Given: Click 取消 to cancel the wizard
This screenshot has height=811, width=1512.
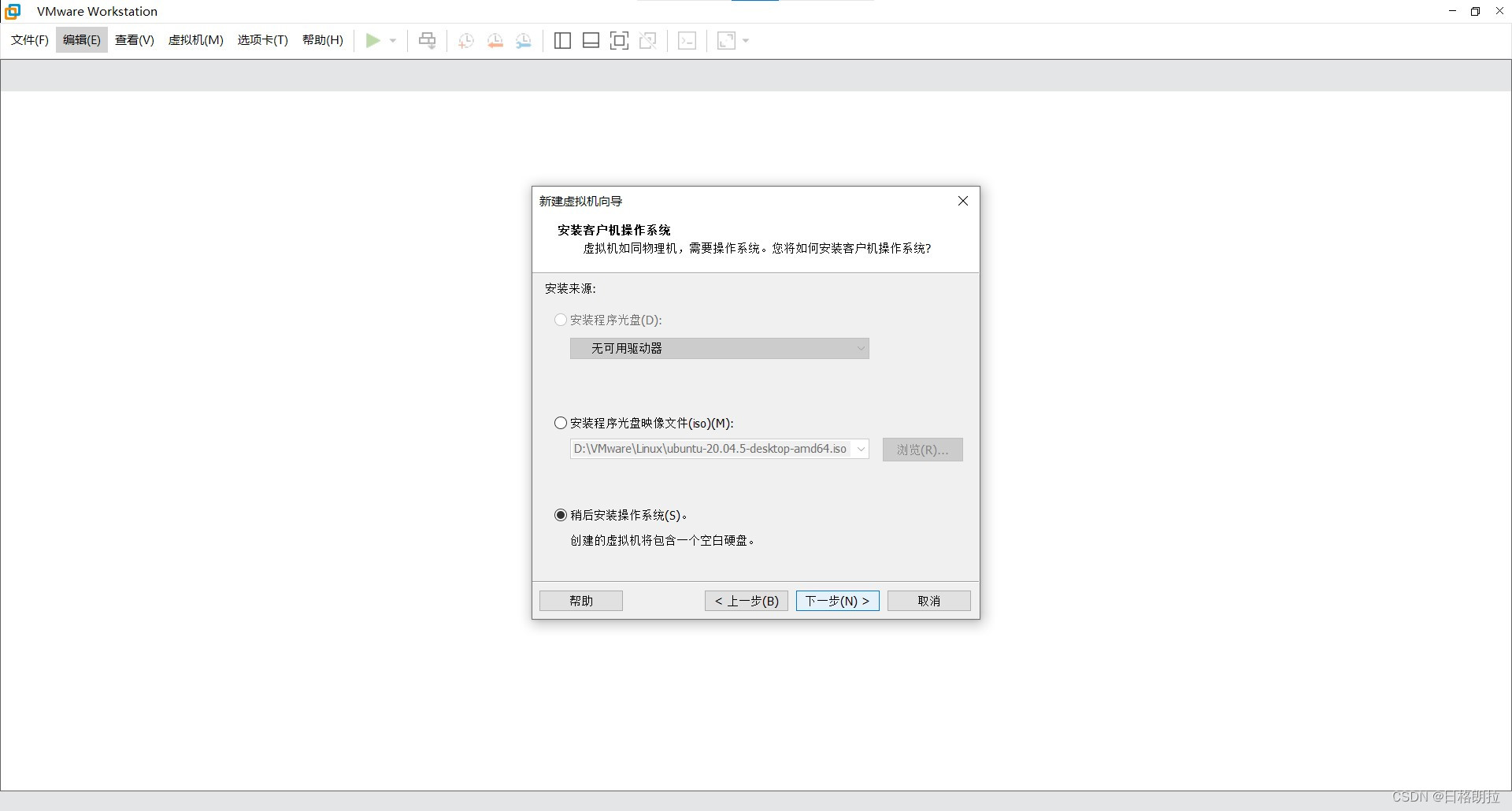Looking at the screenshot, I should (929, 601).
